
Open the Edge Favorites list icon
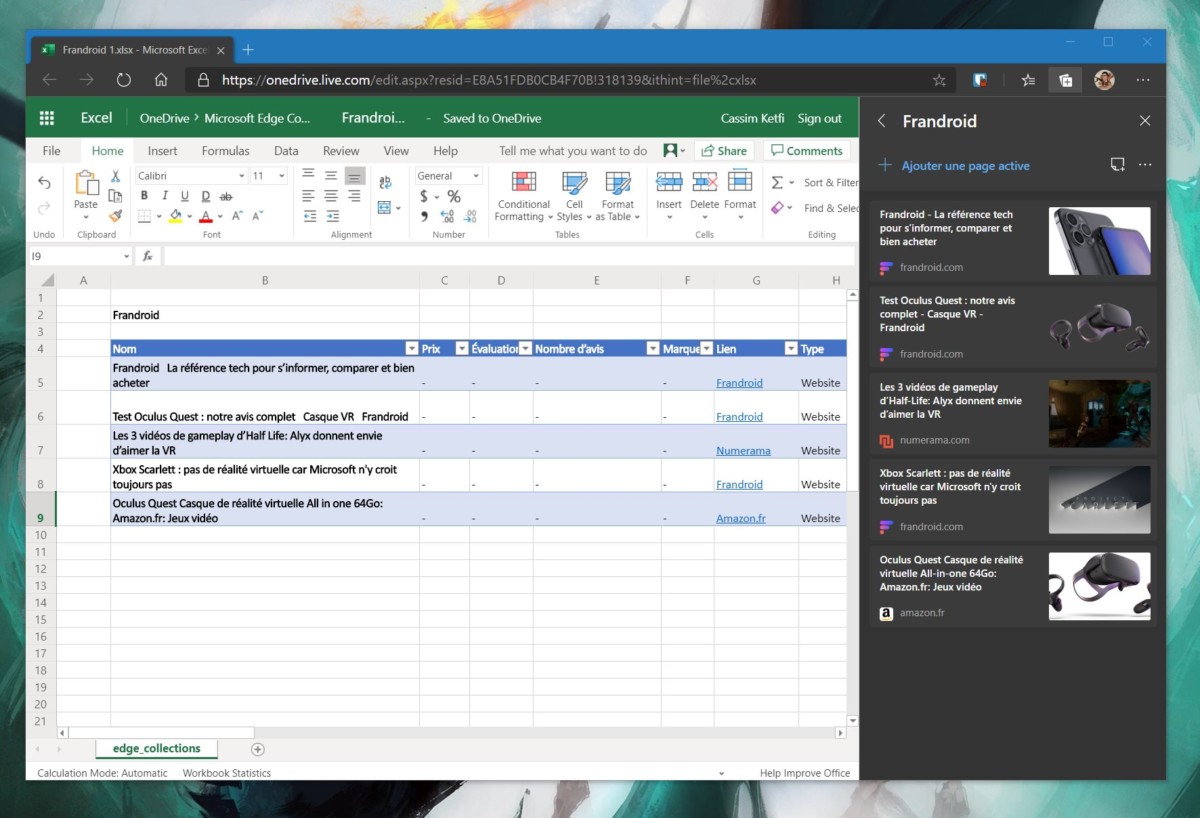[1028, 80]
